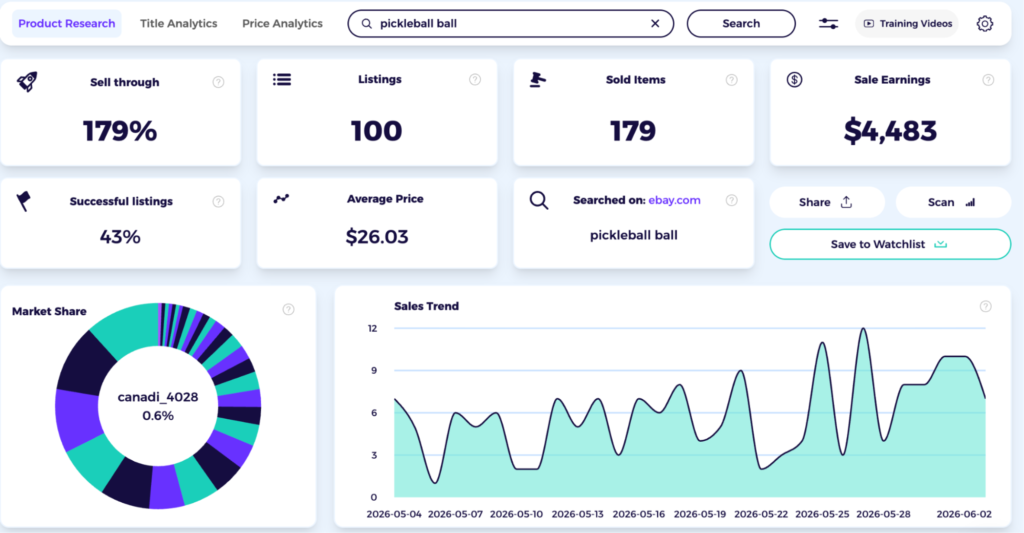Open the filter sliders icon
Viewport: 1024px width, 533px height.
coord(828,24)
